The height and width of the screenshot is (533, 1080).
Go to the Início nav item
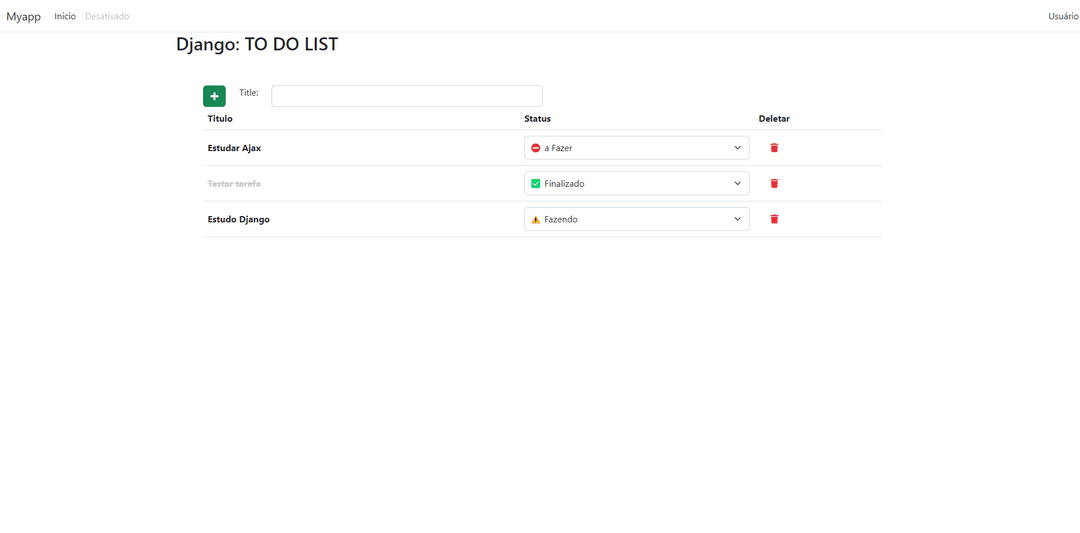tap(65, 16)
